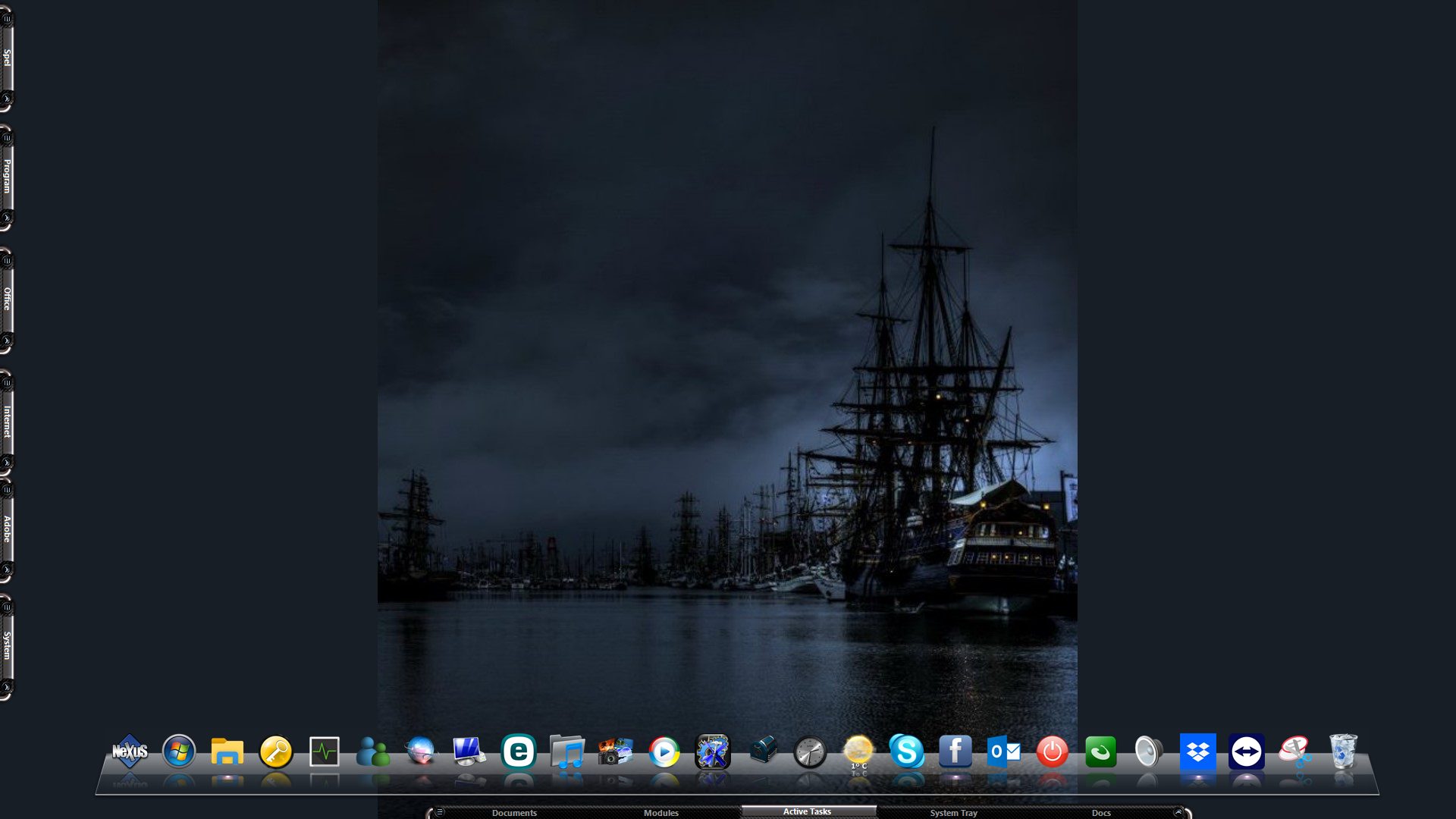The height and width of the screenshot is (819, 1456).
Task: Click the yellow key password icon
Action: (x=276, y=752)
